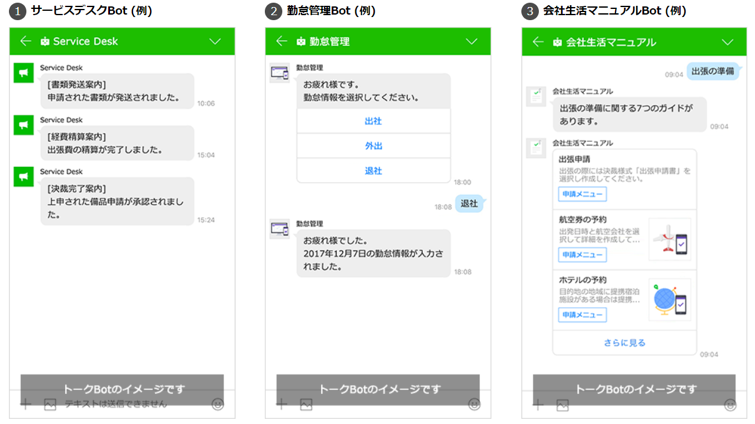Click plus icon in 勤怠管理 input bar

tap(282, 404)
